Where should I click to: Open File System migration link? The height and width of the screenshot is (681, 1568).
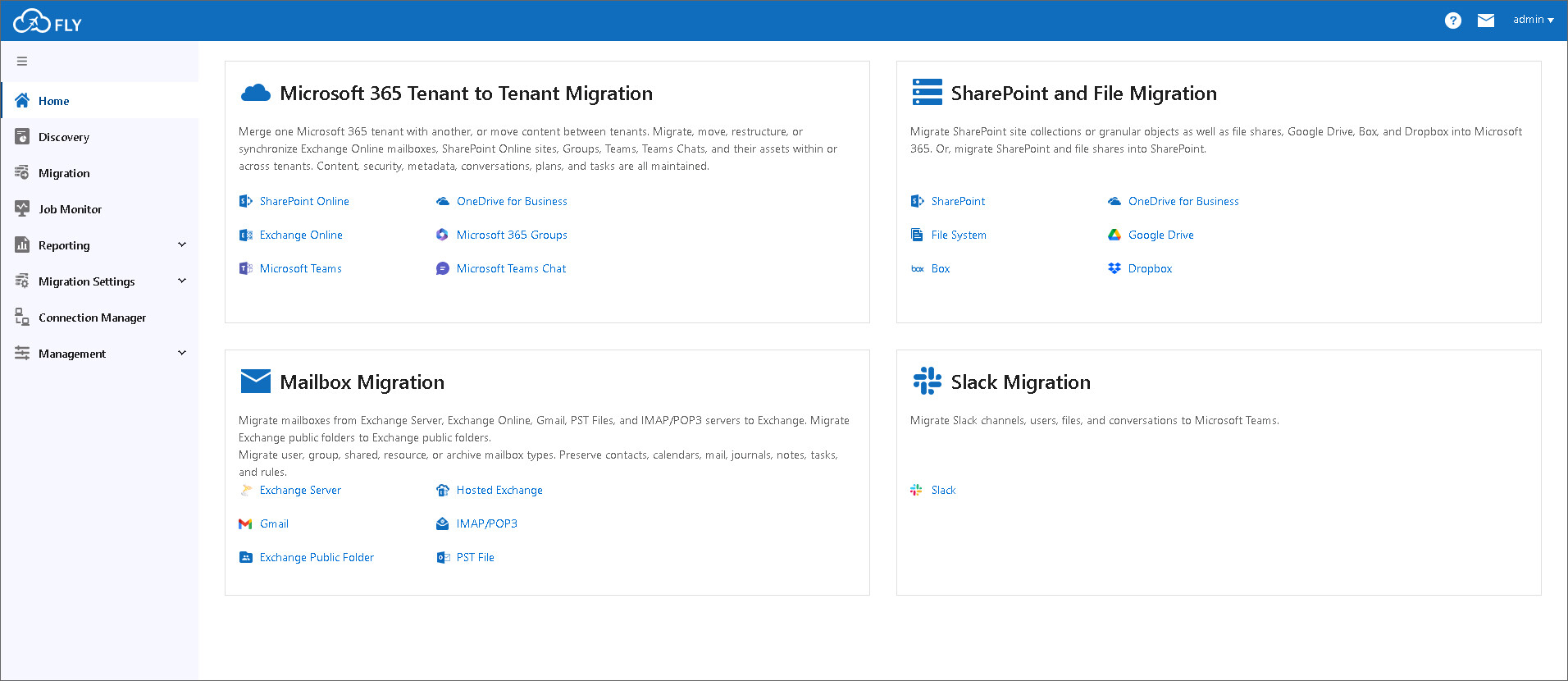(959, 235)
